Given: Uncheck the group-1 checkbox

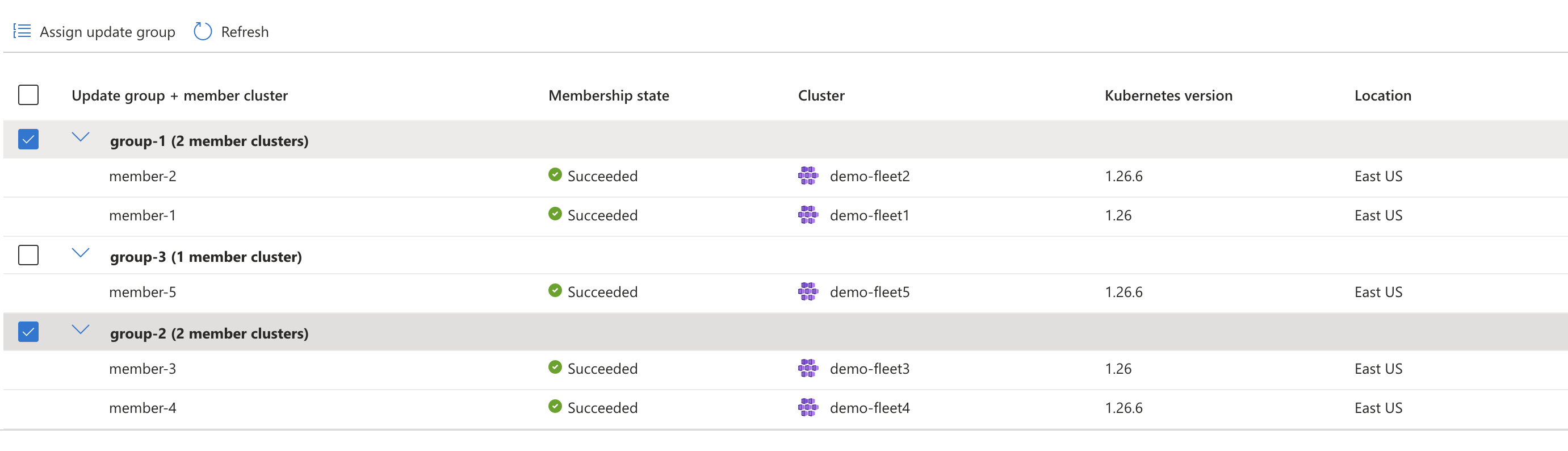Looking at the screenshot, I should pos(28,139).
